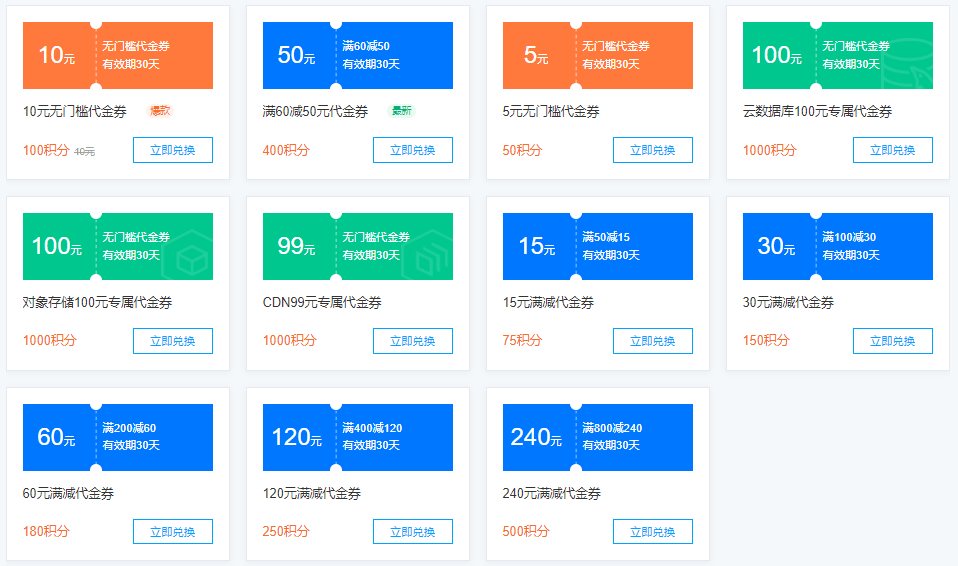This screenshot has width=958, height=566.
Task: Select the title 满60减50元代金券
Action: (x=315, y=111)
